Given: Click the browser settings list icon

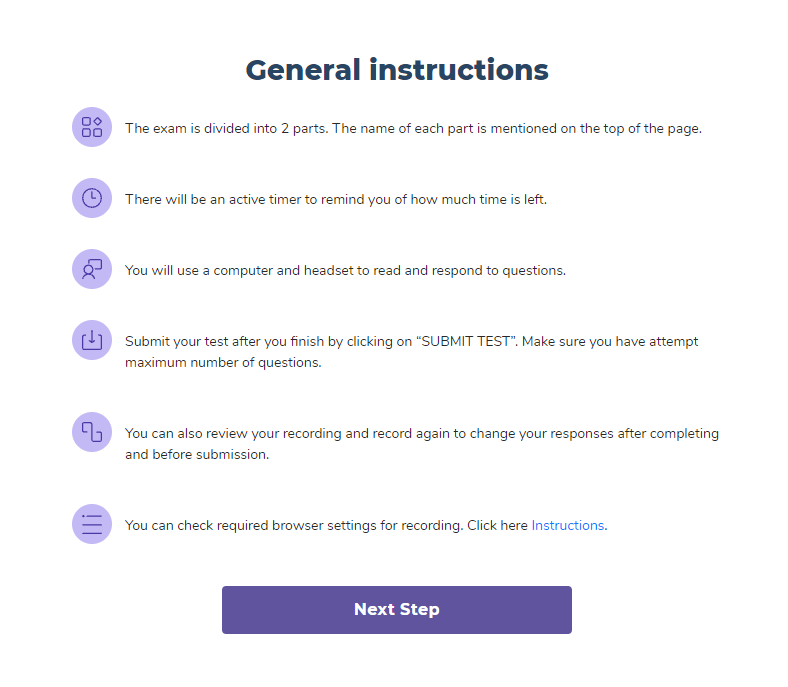Looking at the screenshot, I should coord(92,524).
